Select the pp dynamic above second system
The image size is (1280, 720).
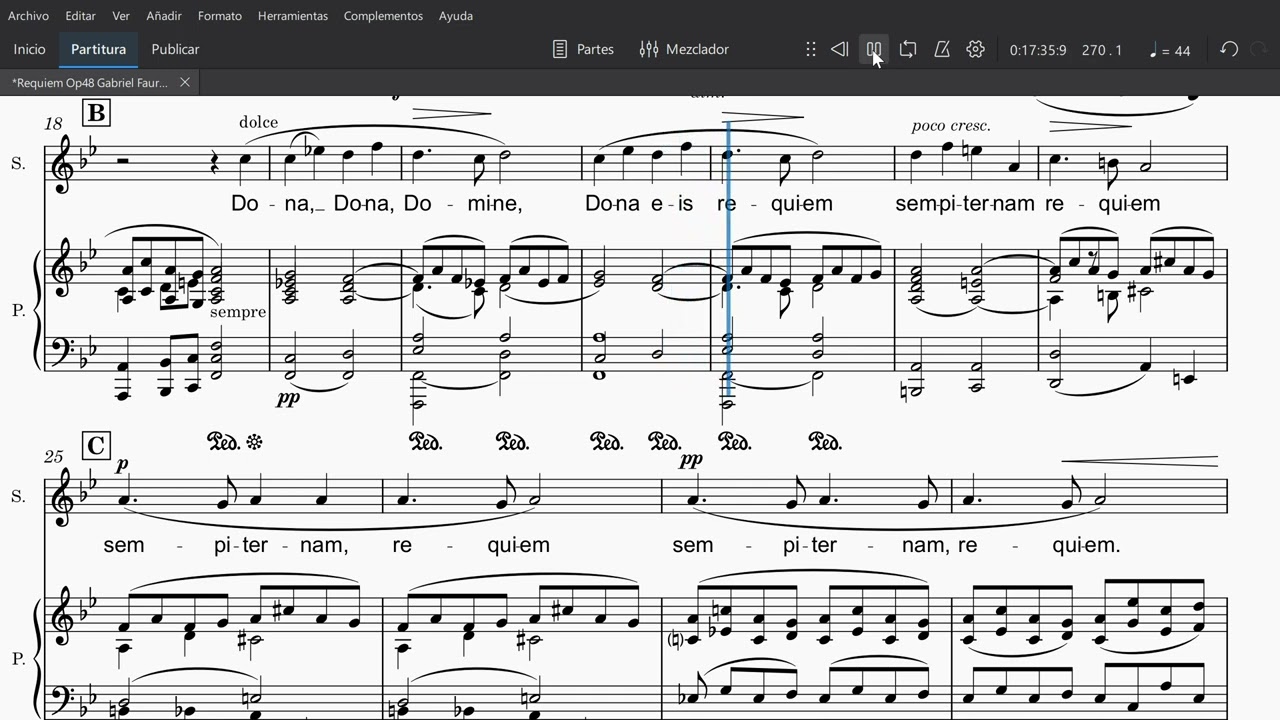pos(691,461)
